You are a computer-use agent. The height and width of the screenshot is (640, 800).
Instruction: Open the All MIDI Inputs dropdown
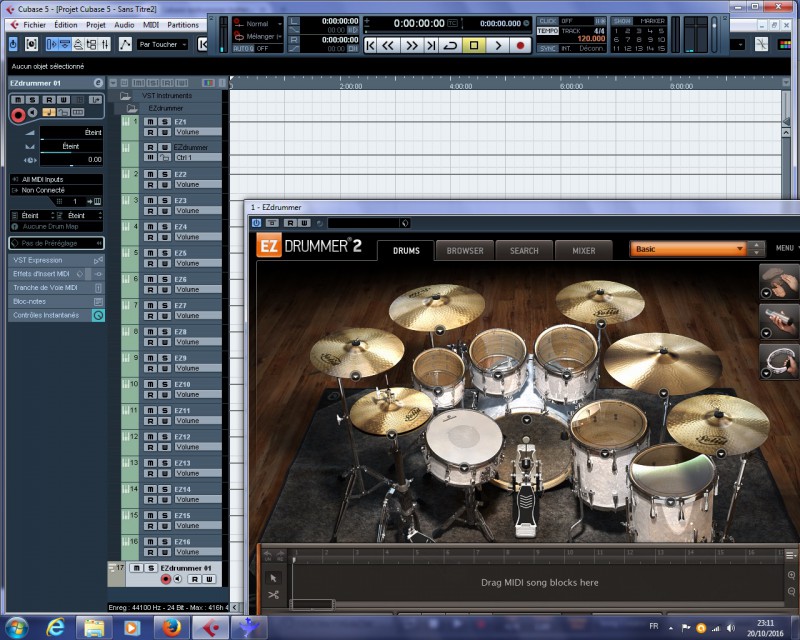[x=57, y=179]
